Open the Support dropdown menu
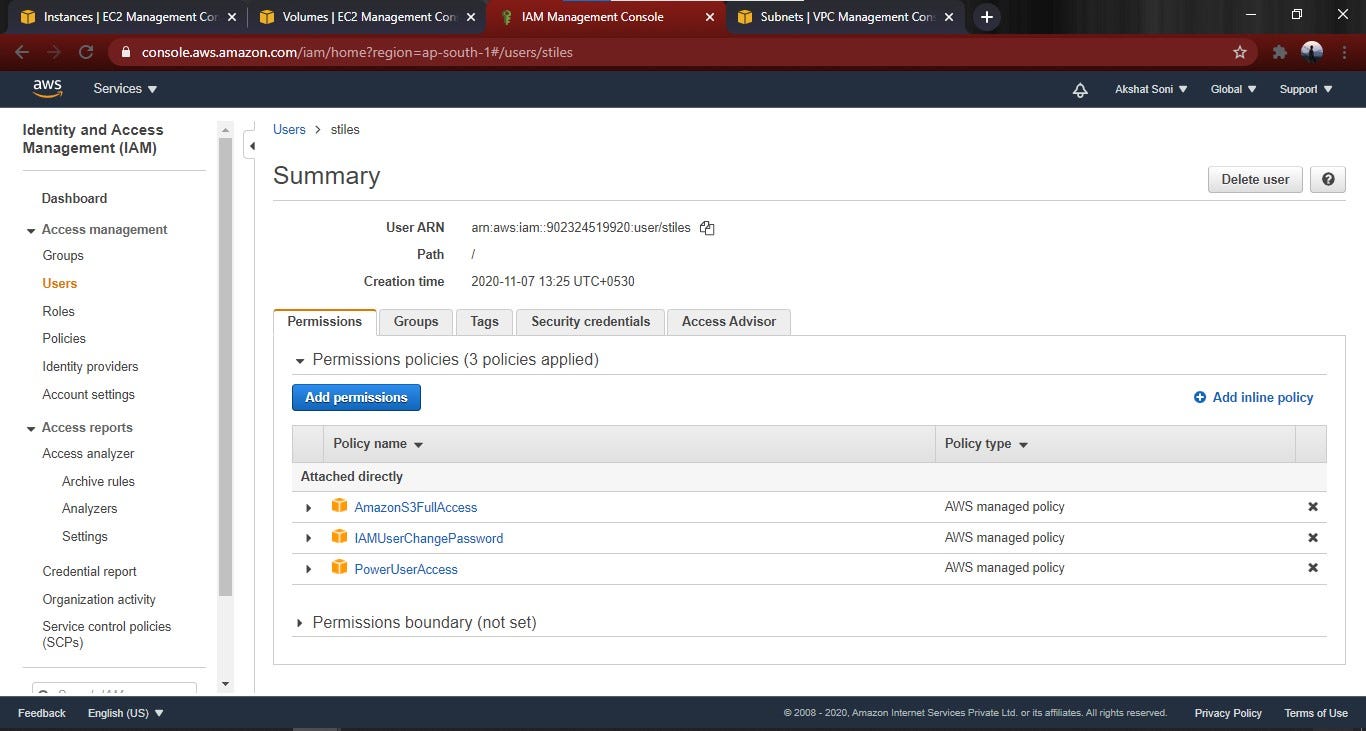 tap(1306, 90)
